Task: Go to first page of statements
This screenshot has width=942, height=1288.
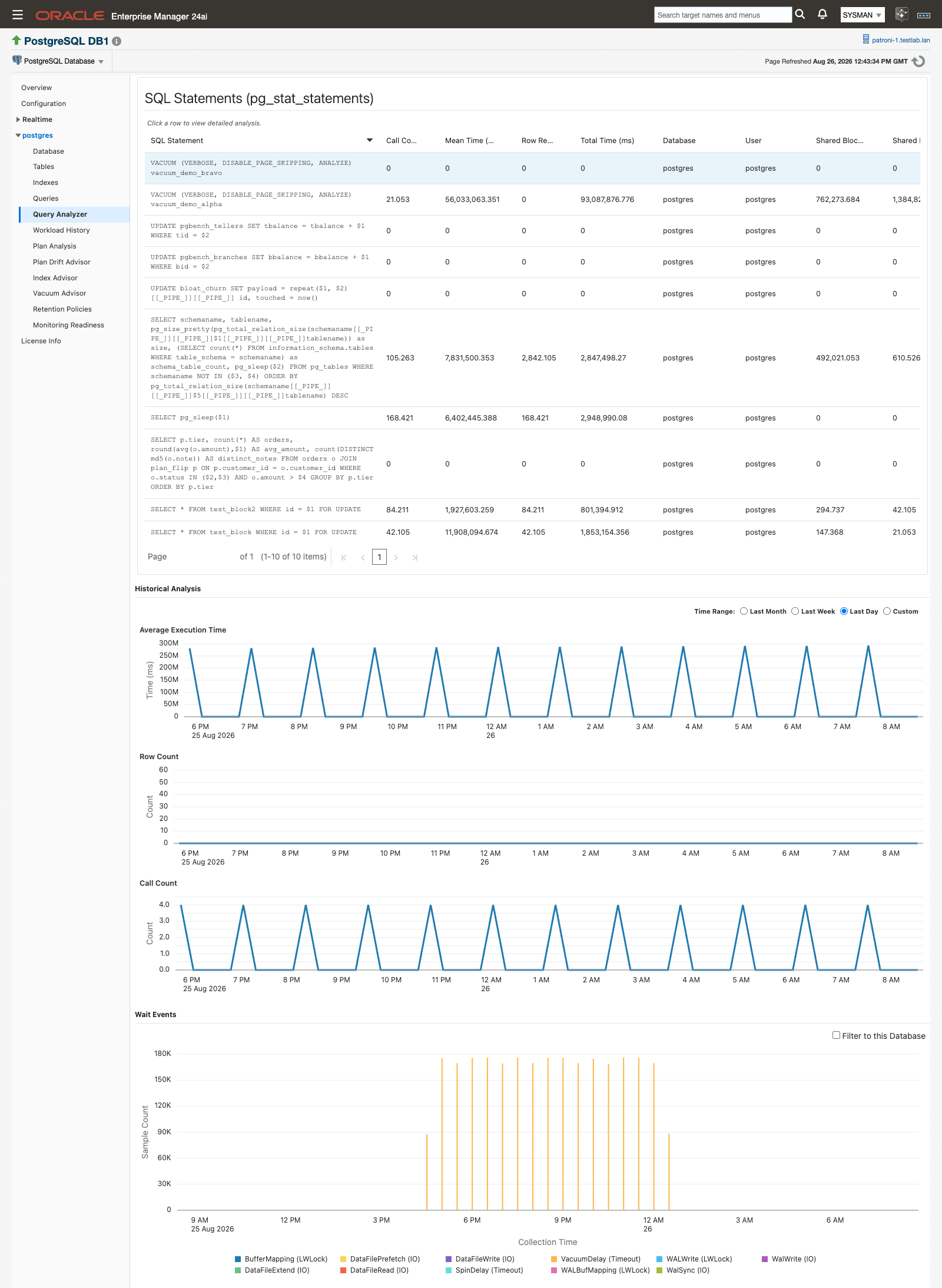Action: (x=344, y=557)
